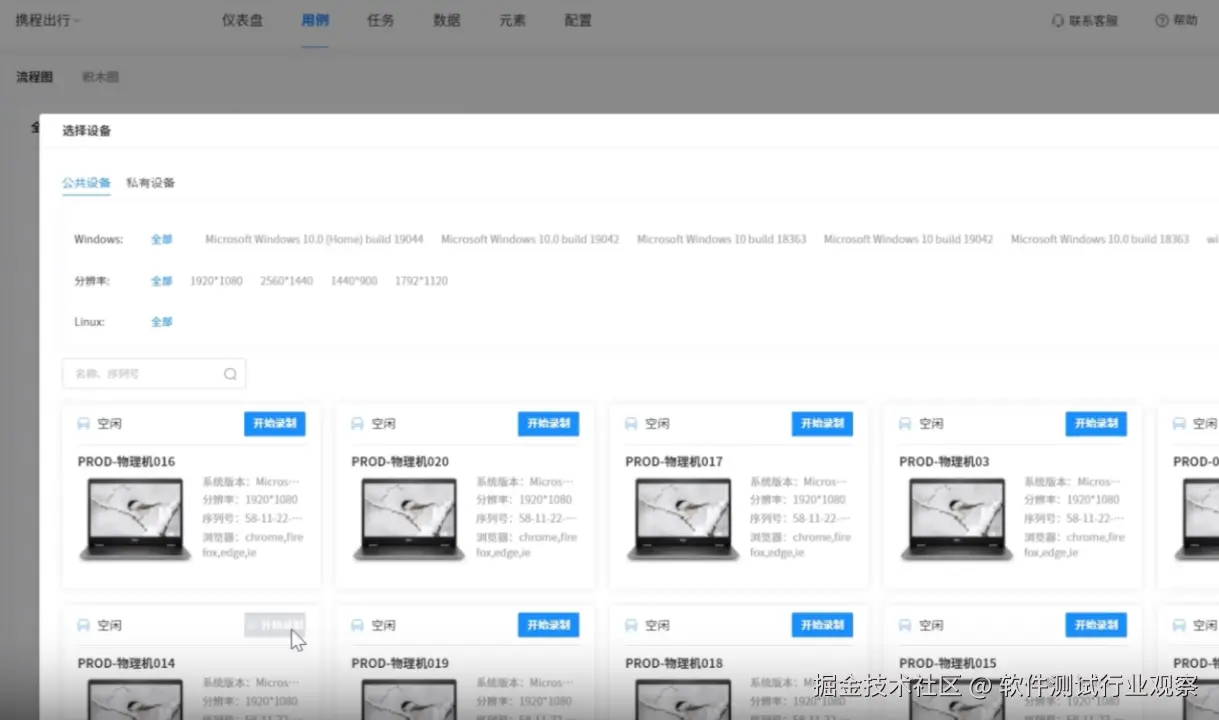Viewport: 1219px width, 720px height.
Task: Click the device icon beside 空闲 on PROD-物理机015 card
Action: (x=905, y=625)
